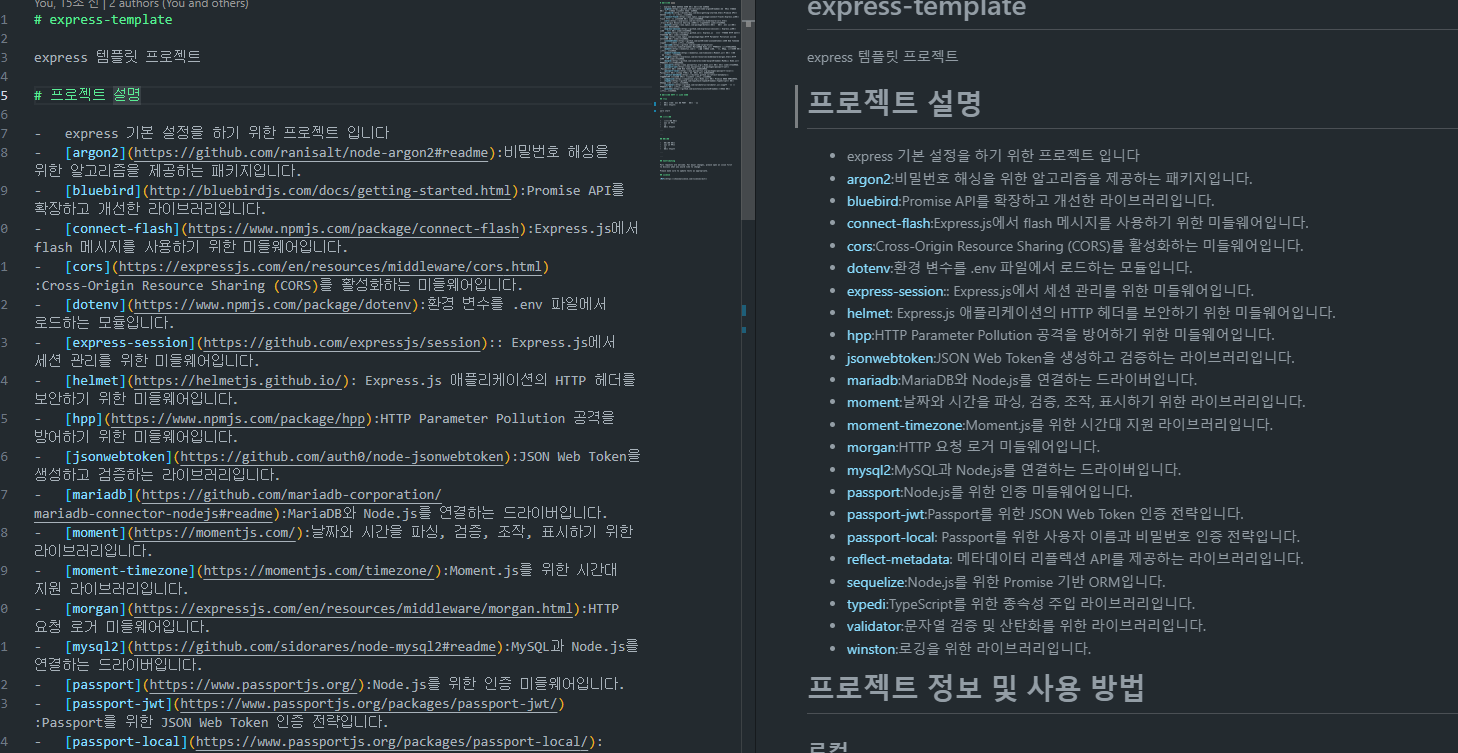Open the moment-timezone link in the preview
Image resolution: width=1458 pixels, height=753 pixels.
tap(904, 424)
